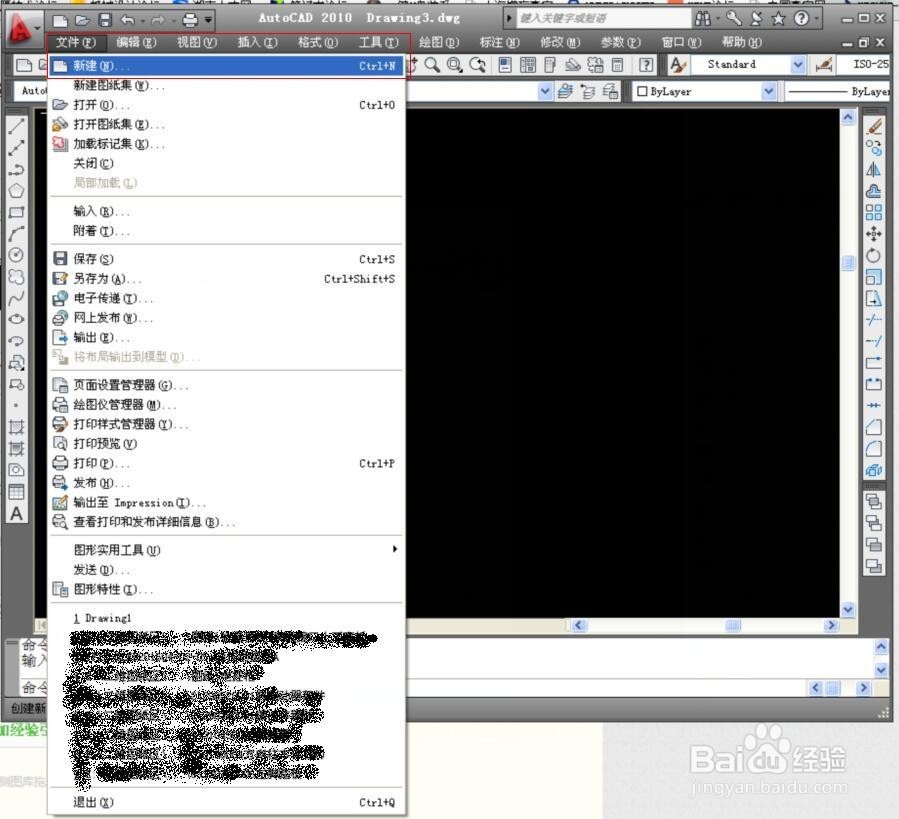Choose 图形特性 menu entry
The image size is (899, 819).
[226, 589]
